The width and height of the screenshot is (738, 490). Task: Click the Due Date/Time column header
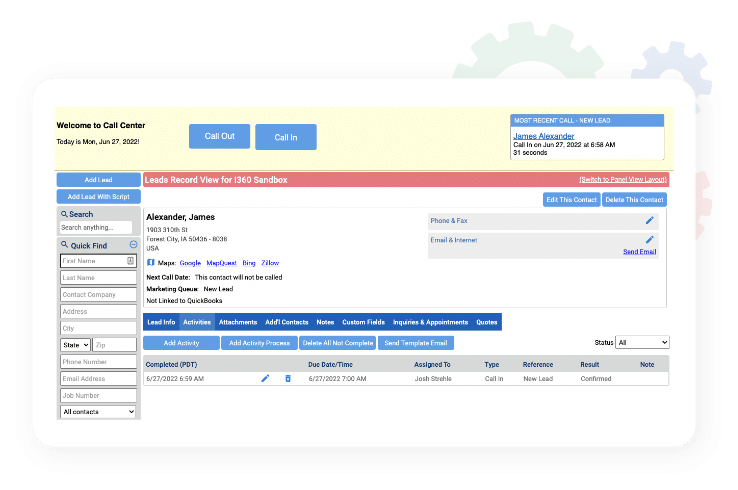tap(330, 365)
